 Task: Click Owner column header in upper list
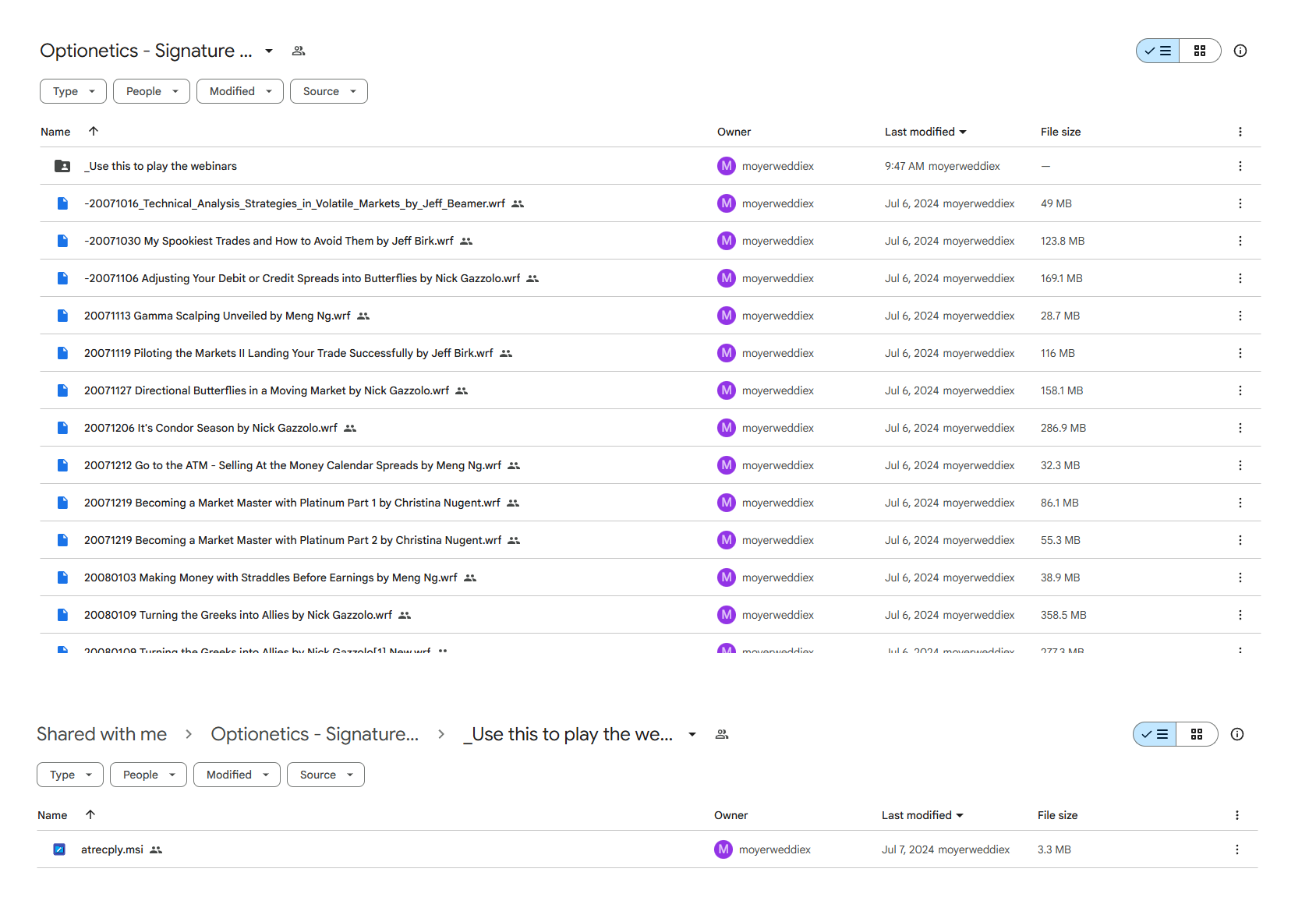click(734, 132)
